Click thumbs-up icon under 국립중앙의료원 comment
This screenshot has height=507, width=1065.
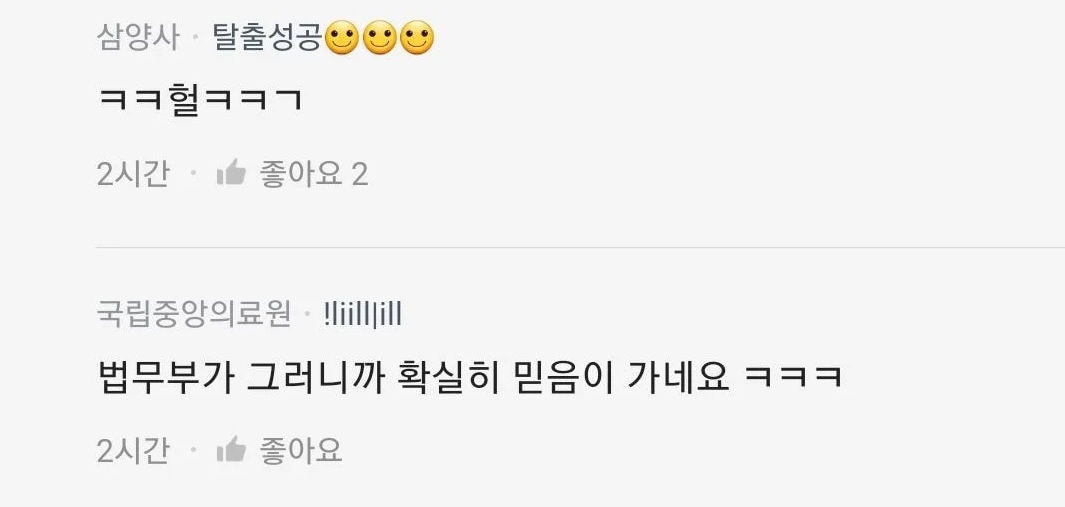click(x=231, y=449)
